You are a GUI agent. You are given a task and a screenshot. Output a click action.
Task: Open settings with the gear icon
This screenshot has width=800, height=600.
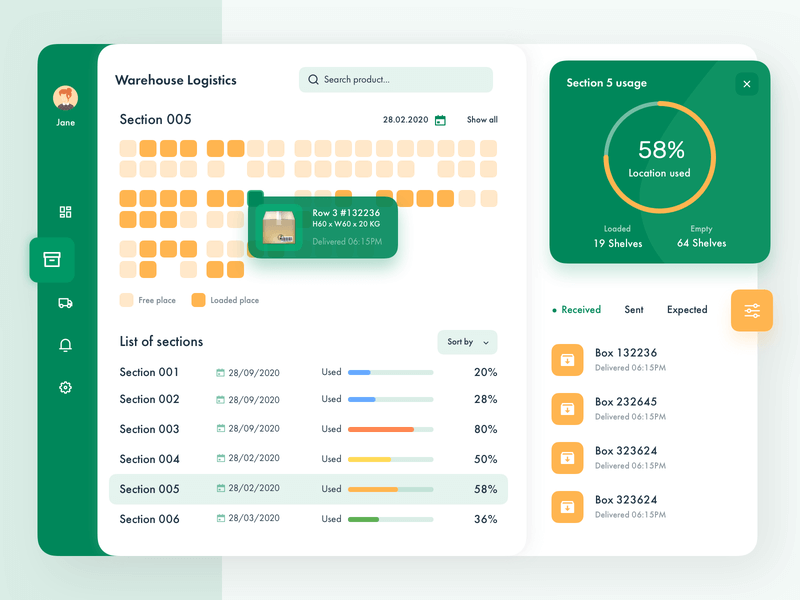(x=65, y=388)
